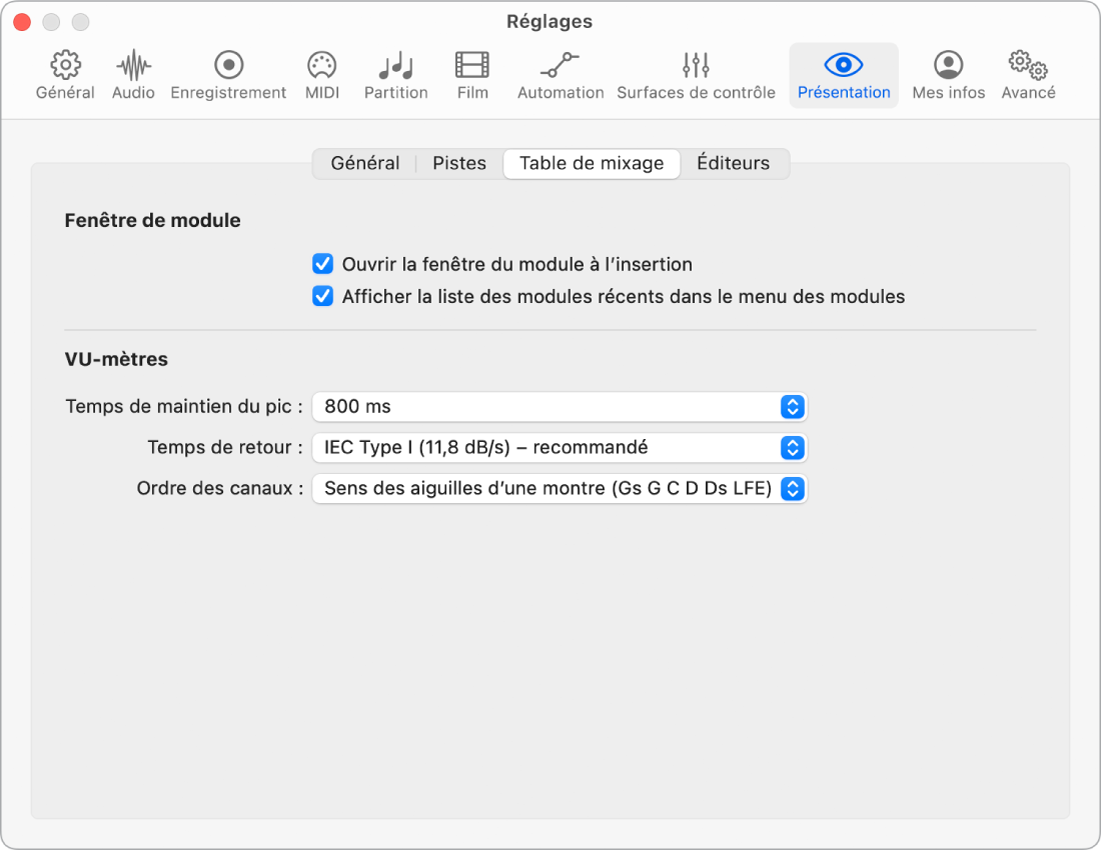The height and width of the screenshot is (851, 1101).
Task: Click the MIDI settings icon
Action: (x=321, y=74)
